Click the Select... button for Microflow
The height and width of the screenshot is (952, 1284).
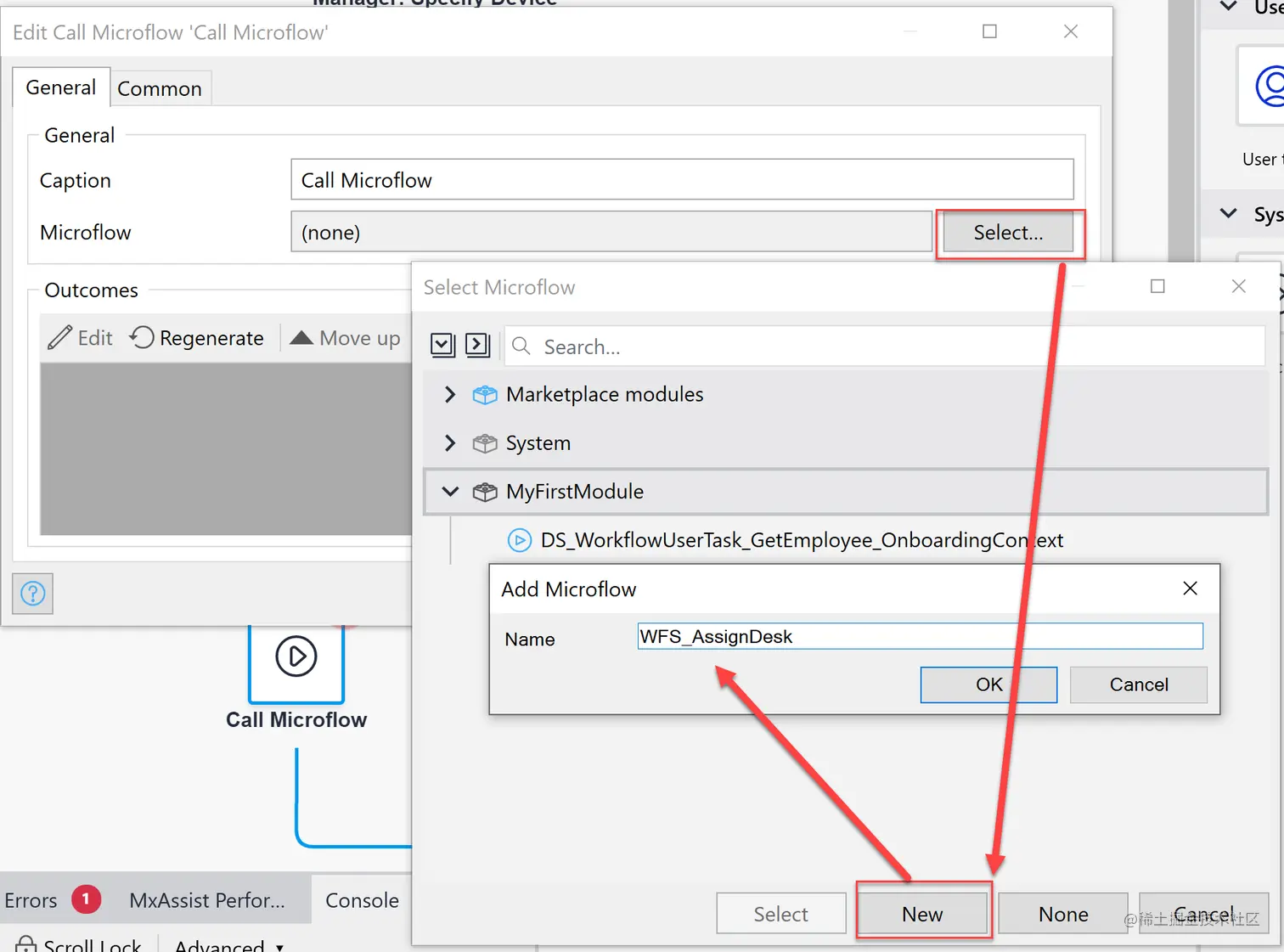1009,233
